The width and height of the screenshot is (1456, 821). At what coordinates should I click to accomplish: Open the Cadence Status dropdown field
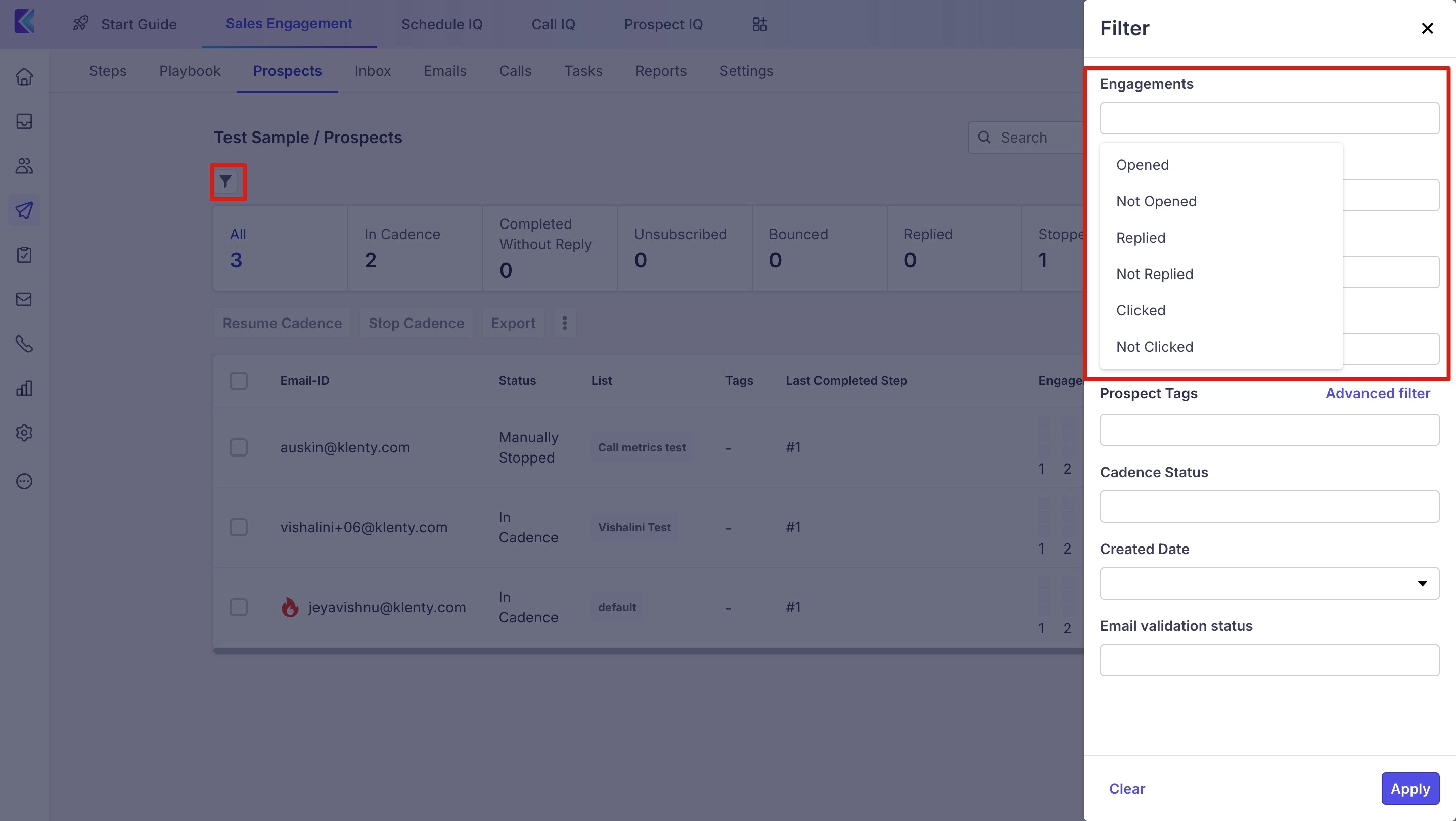(1269, 506)
